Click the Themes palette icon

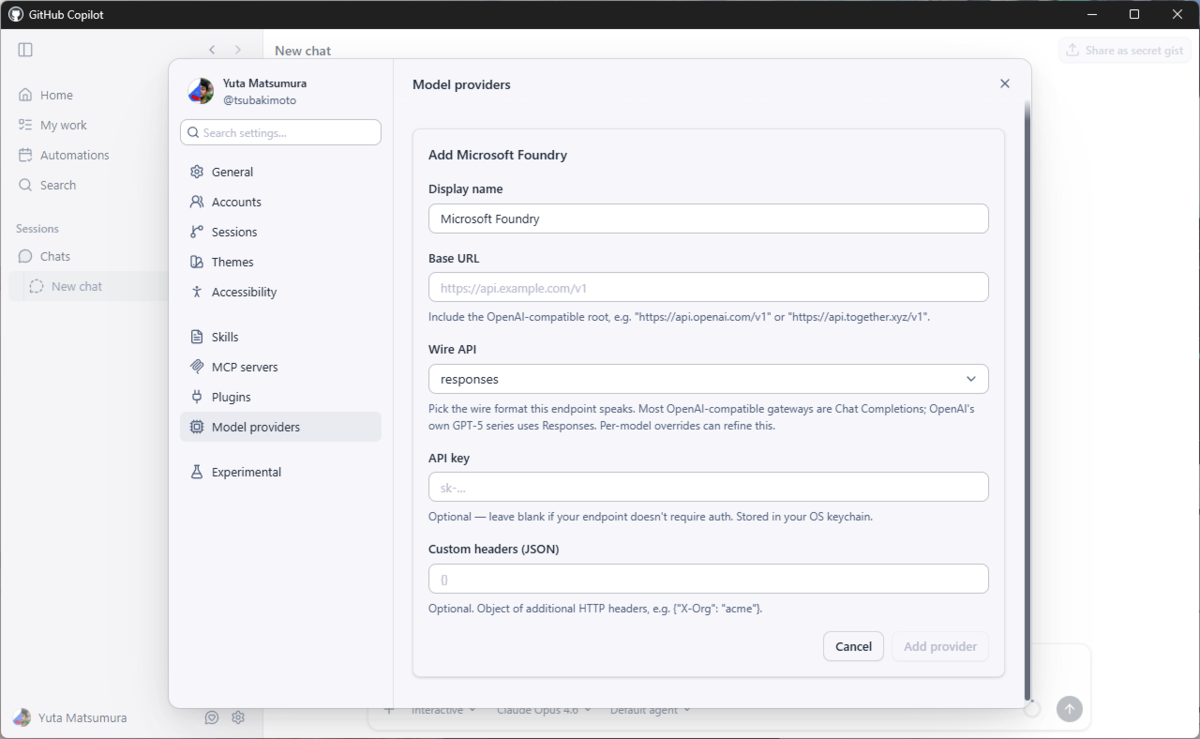click(197, 262)
